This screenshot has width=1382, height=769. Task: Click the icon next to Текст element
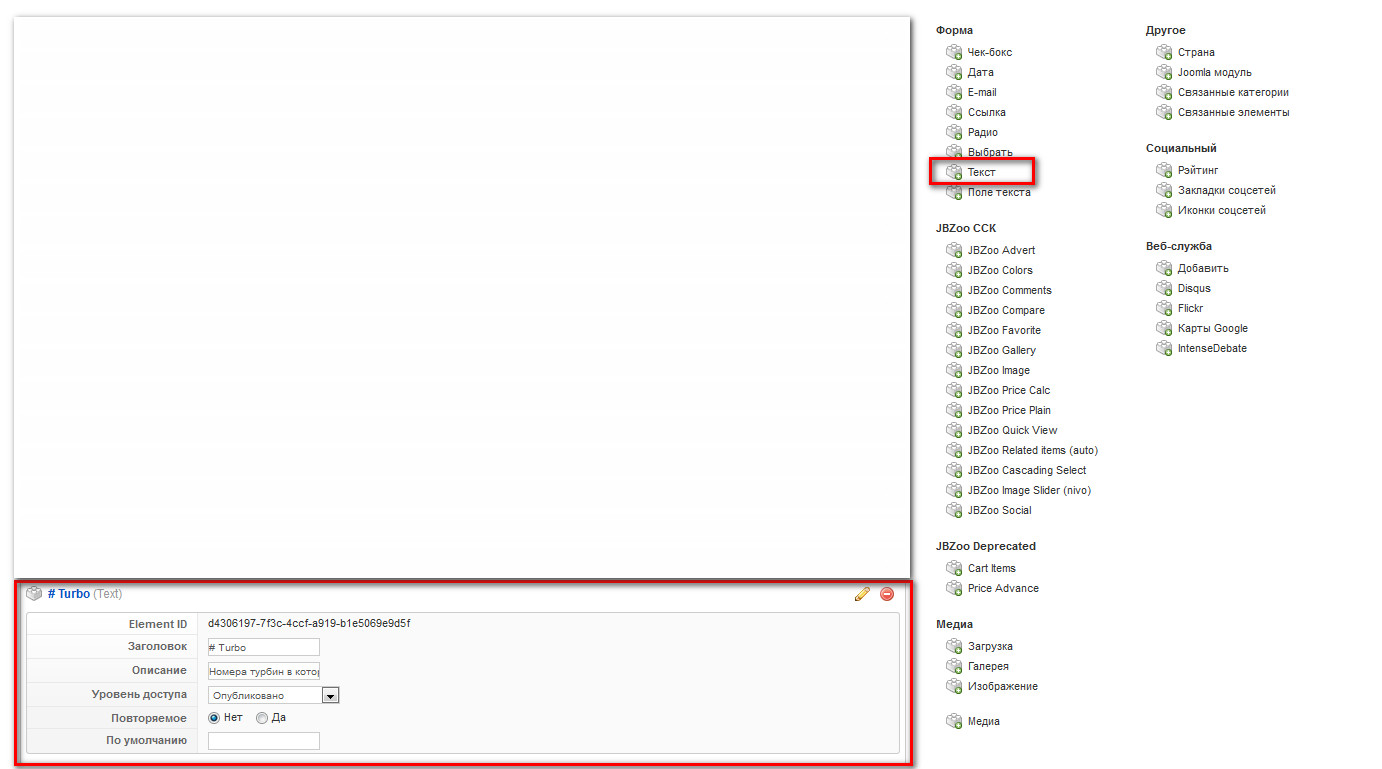tap(954, 172)
